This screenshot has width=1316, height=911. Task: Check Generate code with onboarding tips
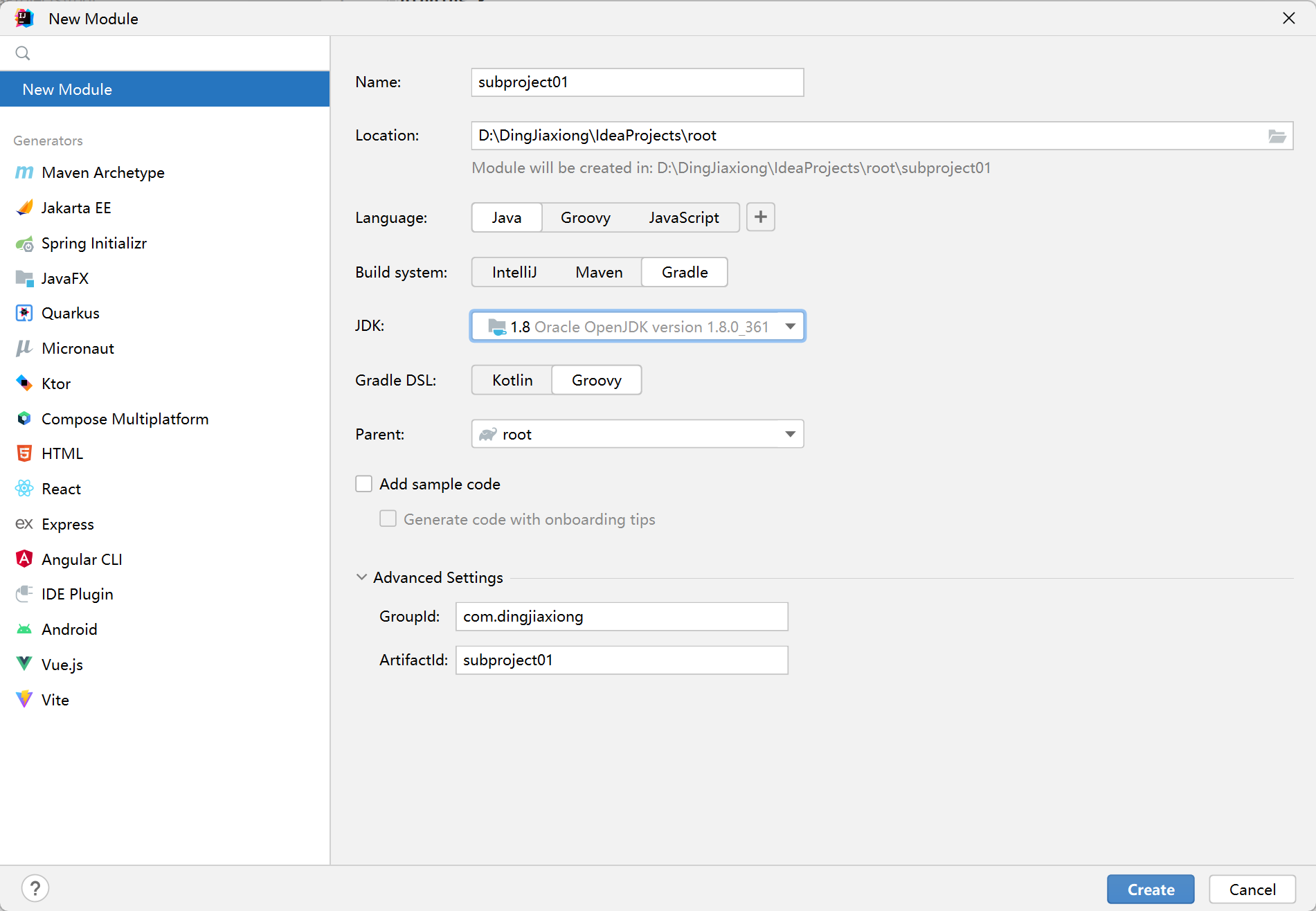(x=388, y=518)
